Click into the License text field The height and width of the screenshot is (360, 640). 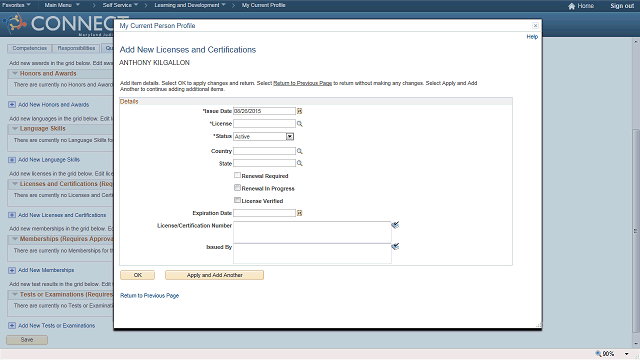point(264,124)
